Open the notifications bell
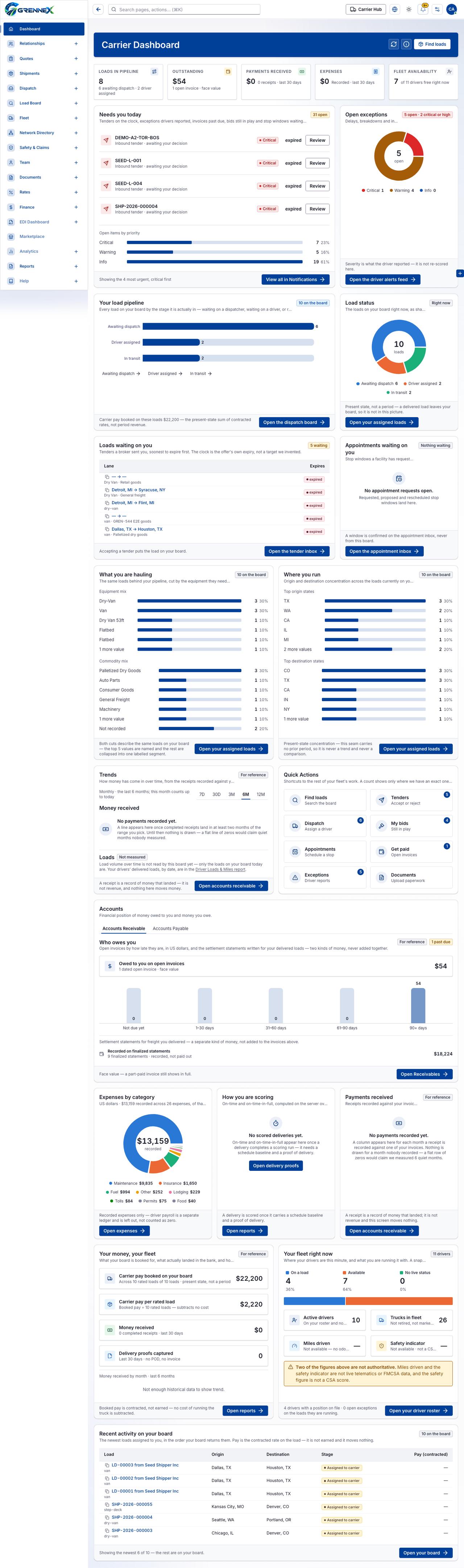Screen dimensions: 464x1568 click(423, 9)
